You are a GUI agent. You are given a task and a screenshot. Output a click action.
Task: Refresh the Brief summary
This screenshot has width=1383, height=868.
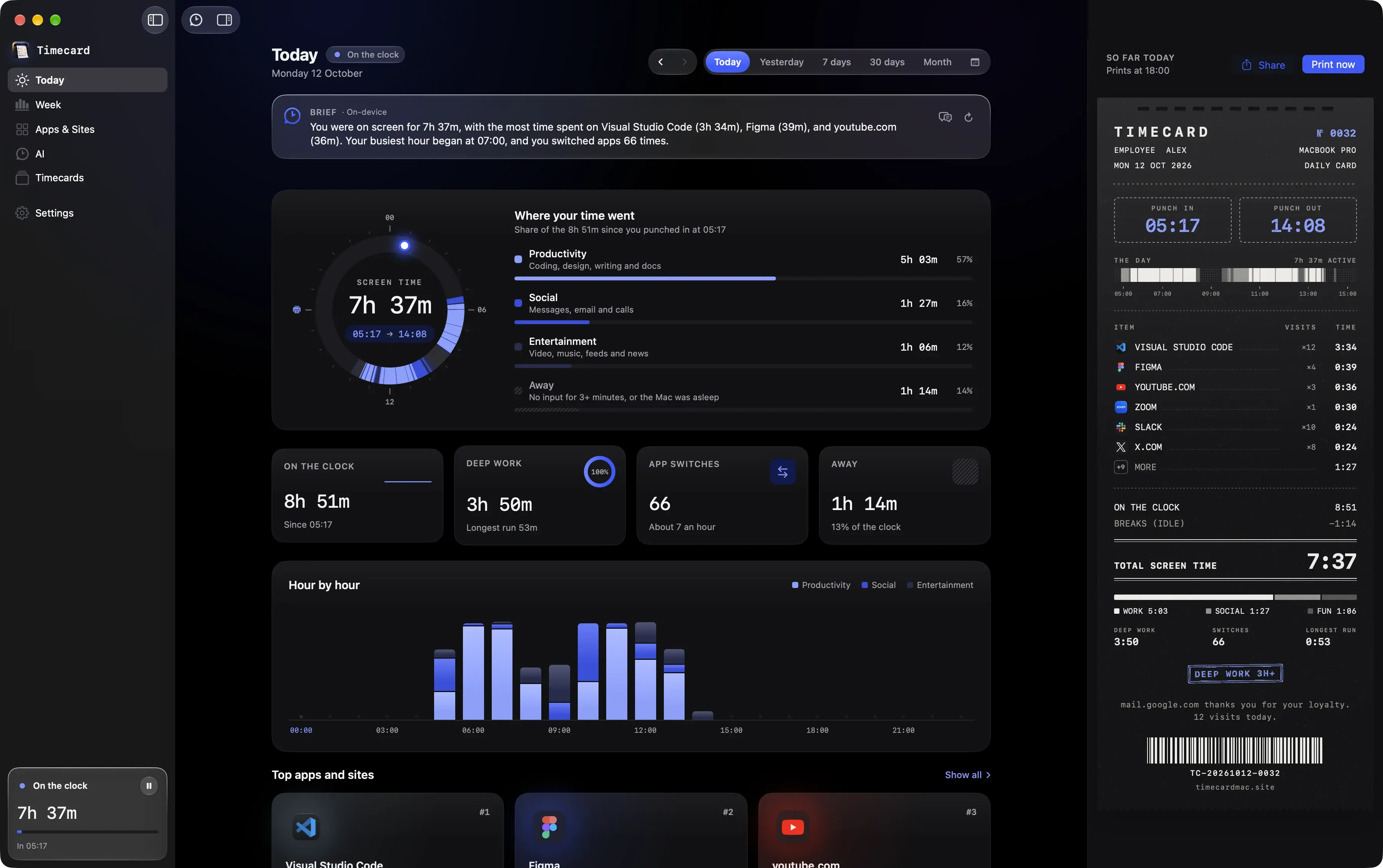(968, 117)
